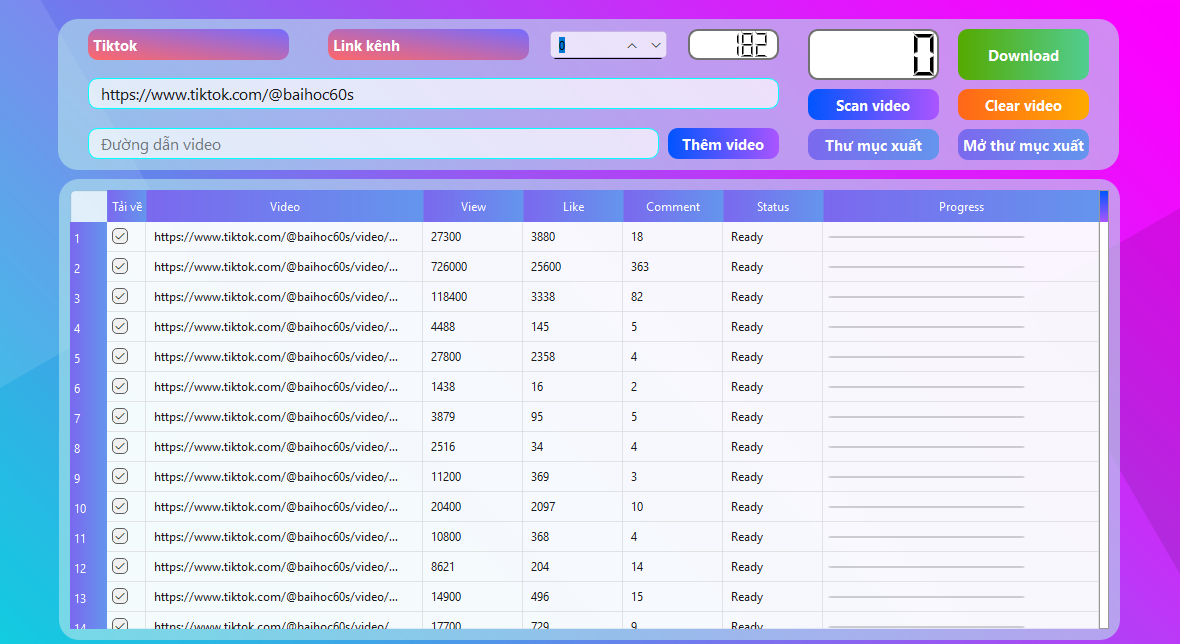Screen dimensions: 1180x644
Task: Click view count 118400
Action: coord(449,296)
